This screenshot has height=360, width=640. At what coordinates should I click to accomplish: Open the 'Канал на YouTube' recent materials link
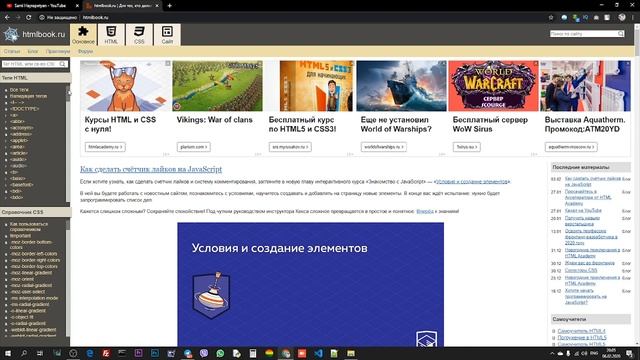(583, 211)
